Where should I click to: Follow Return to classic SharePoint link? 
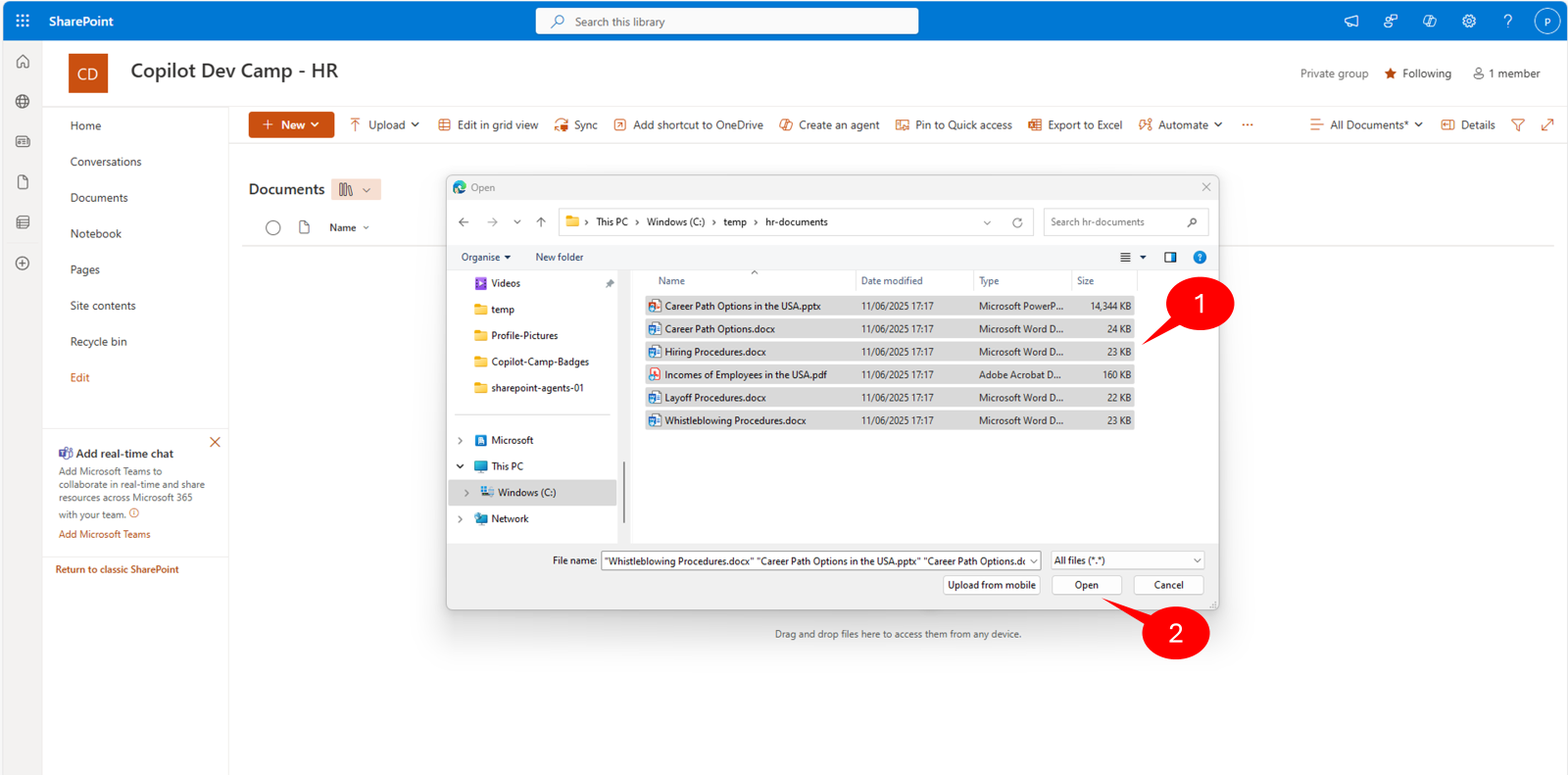click(118, 569)
